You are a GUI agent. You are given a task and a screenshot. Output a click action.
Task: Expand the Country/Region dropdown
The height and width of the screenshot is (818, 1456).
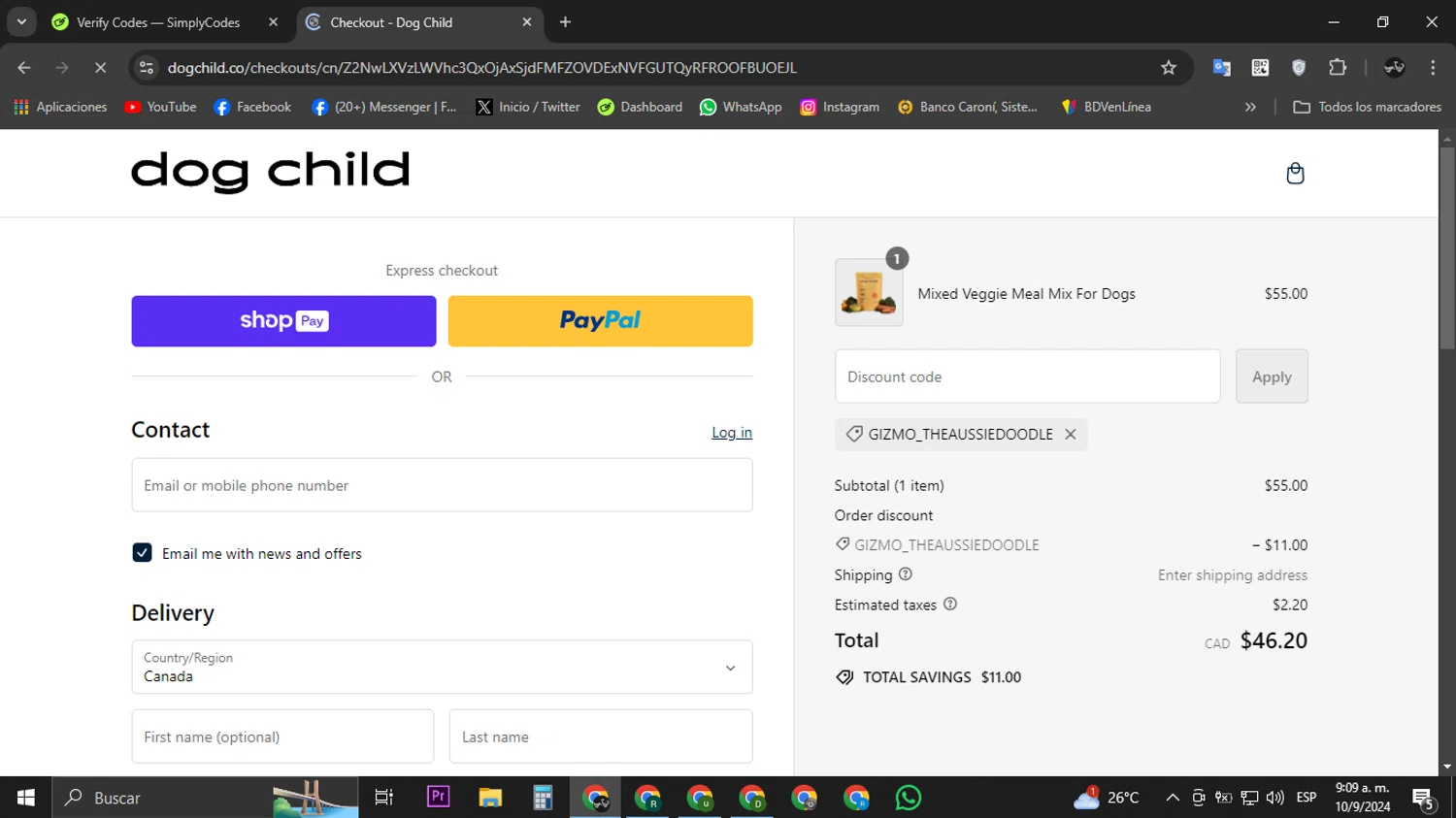(x=442, y=667)
